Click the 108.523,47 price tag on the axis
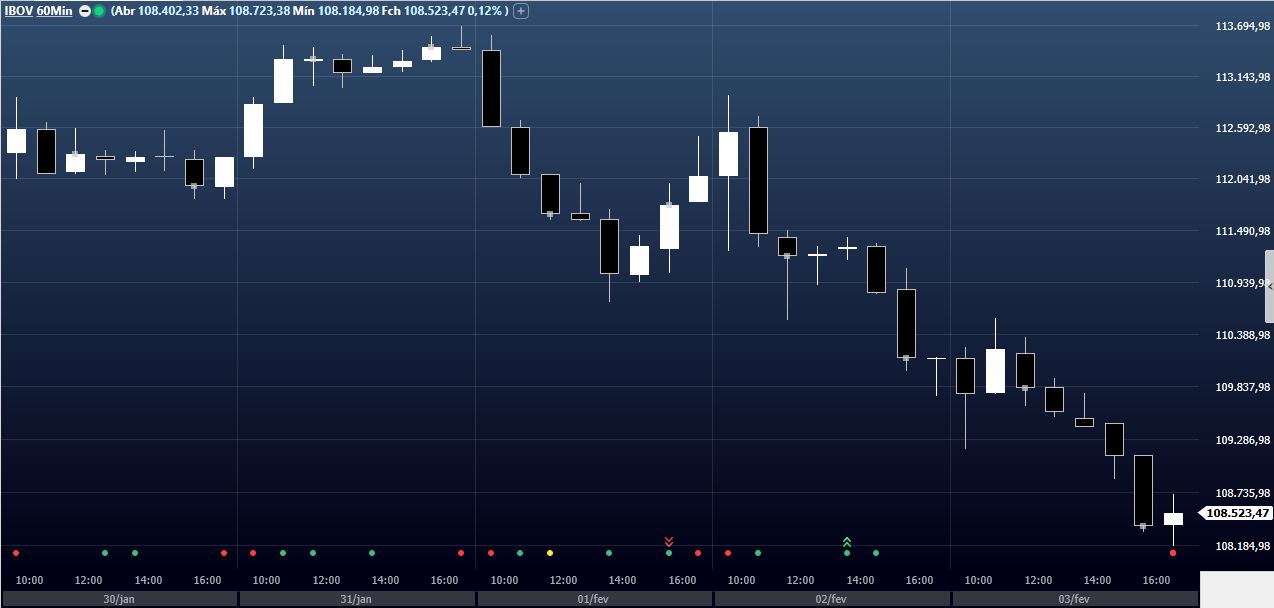 pyautogui.click(x=1235, y=514)
